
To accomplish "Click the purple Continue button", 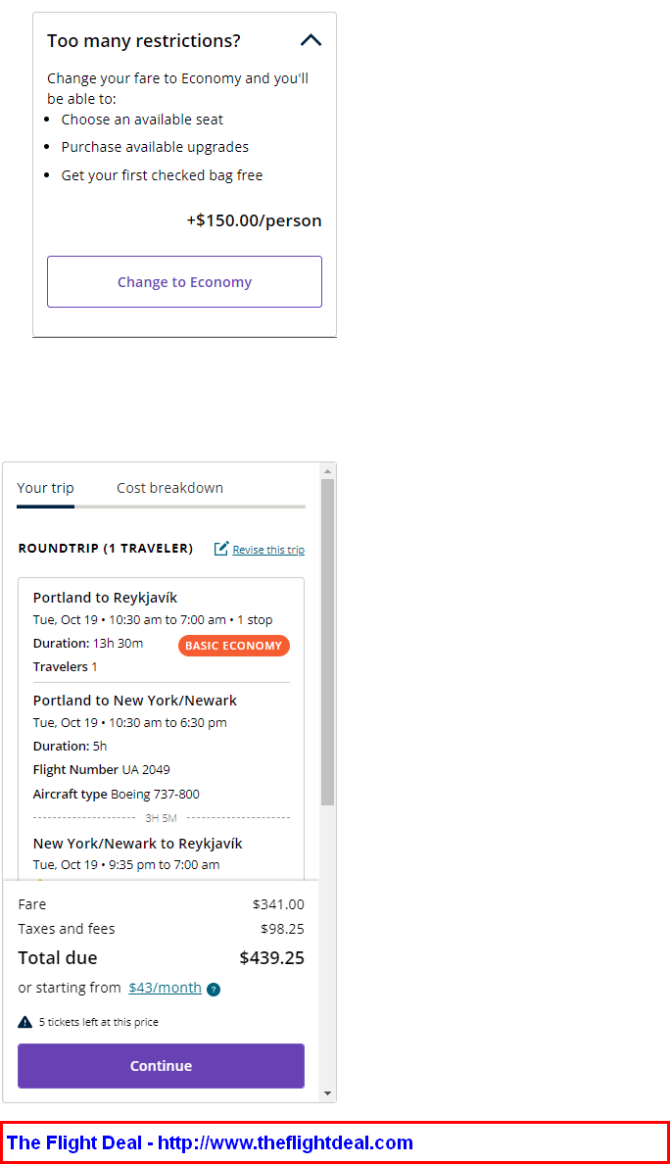I will point(161,1066).
